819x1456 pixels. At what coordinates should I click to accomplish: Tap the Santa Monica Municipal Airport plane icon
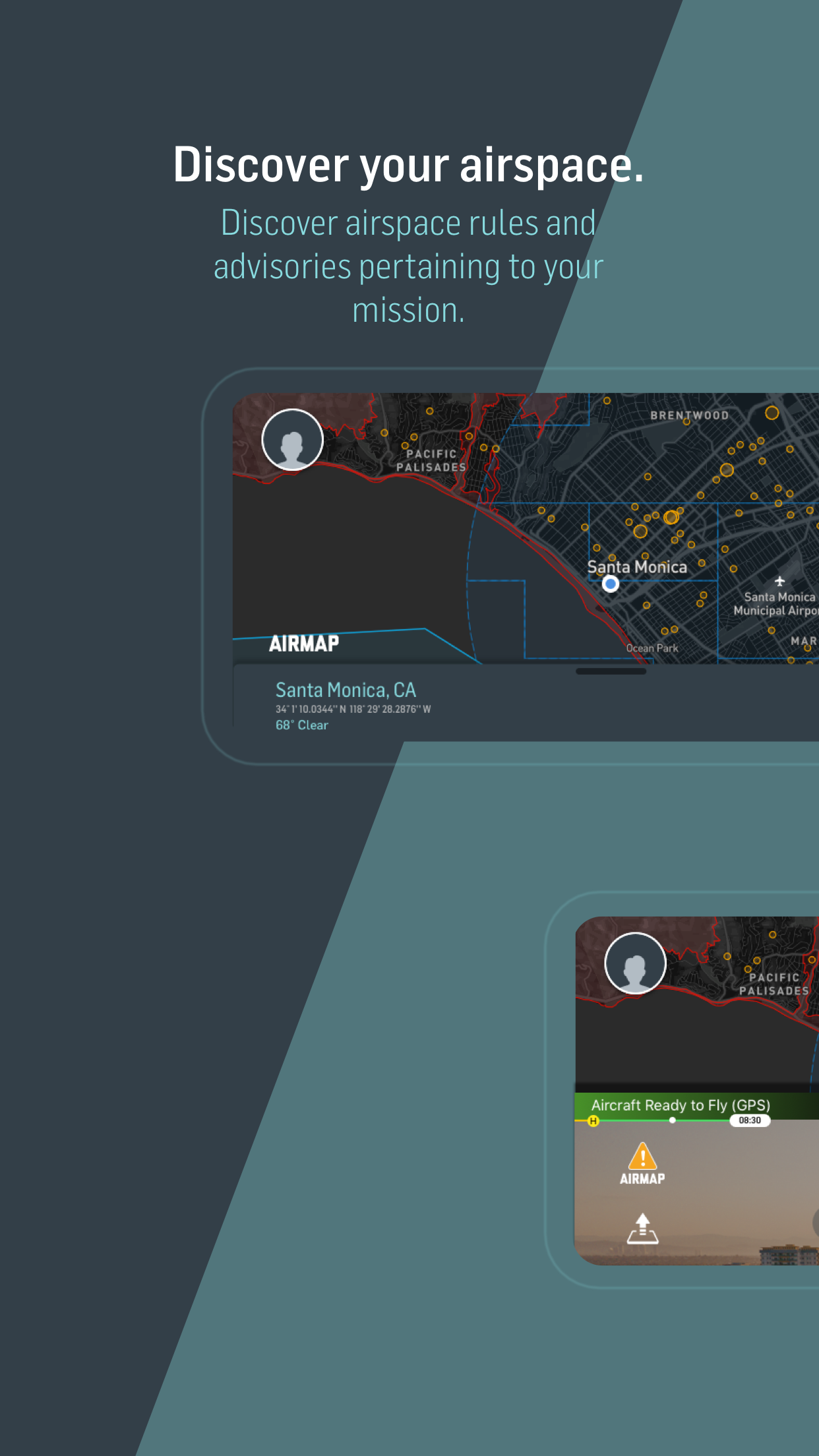779,581
